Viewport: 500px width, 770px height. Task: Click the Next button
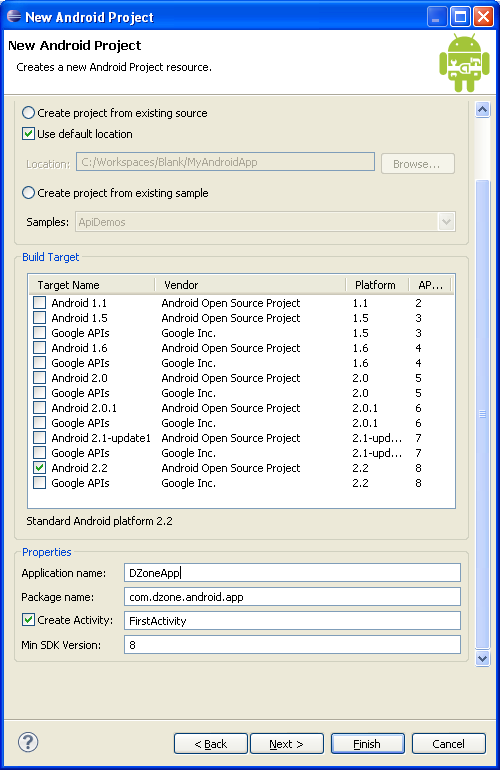[287, 743]
